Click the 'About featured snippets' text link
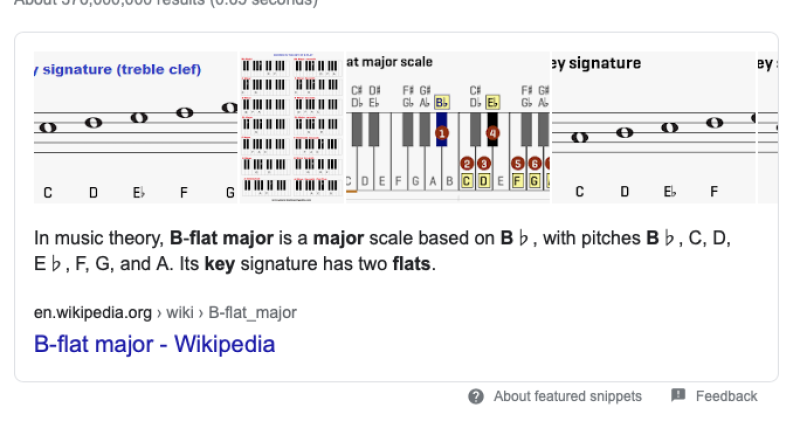Screen dimensions: 800x421 (x=567, y=397)
